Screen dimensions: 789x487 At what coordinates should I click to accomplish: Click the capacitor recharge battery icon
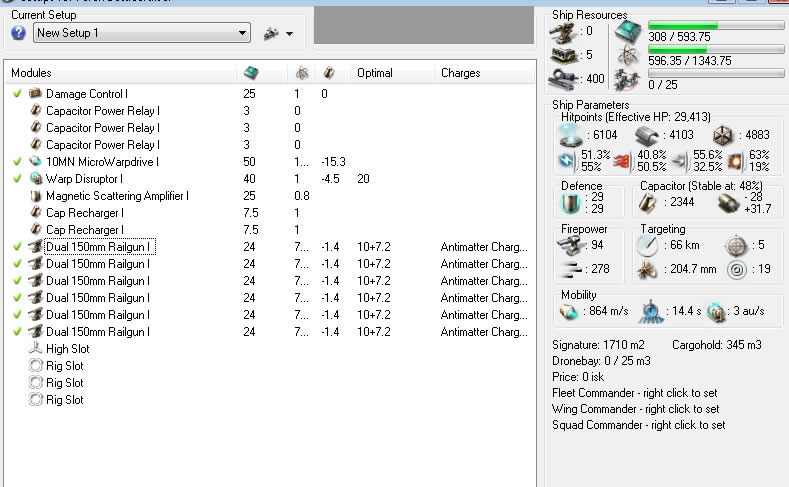(728, 203)
